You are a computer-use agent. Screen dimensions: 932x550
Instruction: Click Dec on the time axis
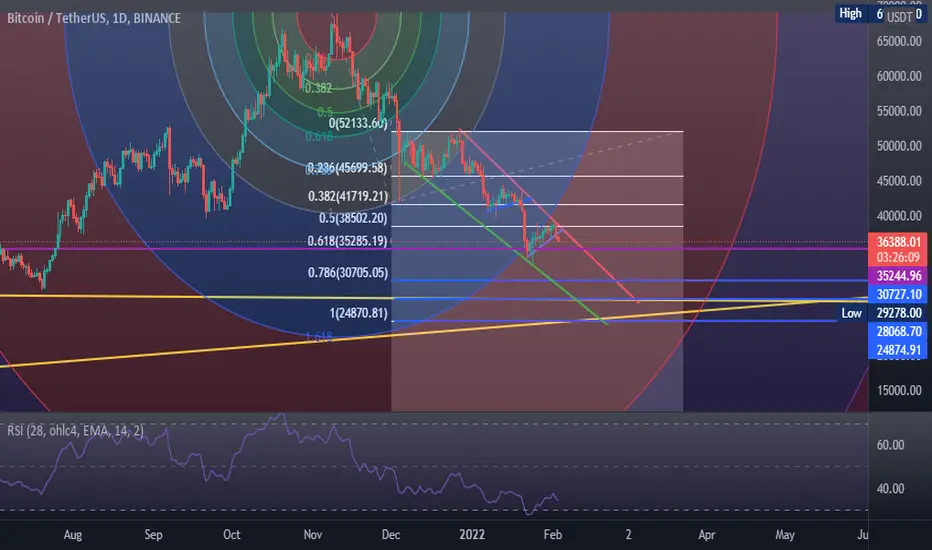pyautogui.click(x=391, y=535)
